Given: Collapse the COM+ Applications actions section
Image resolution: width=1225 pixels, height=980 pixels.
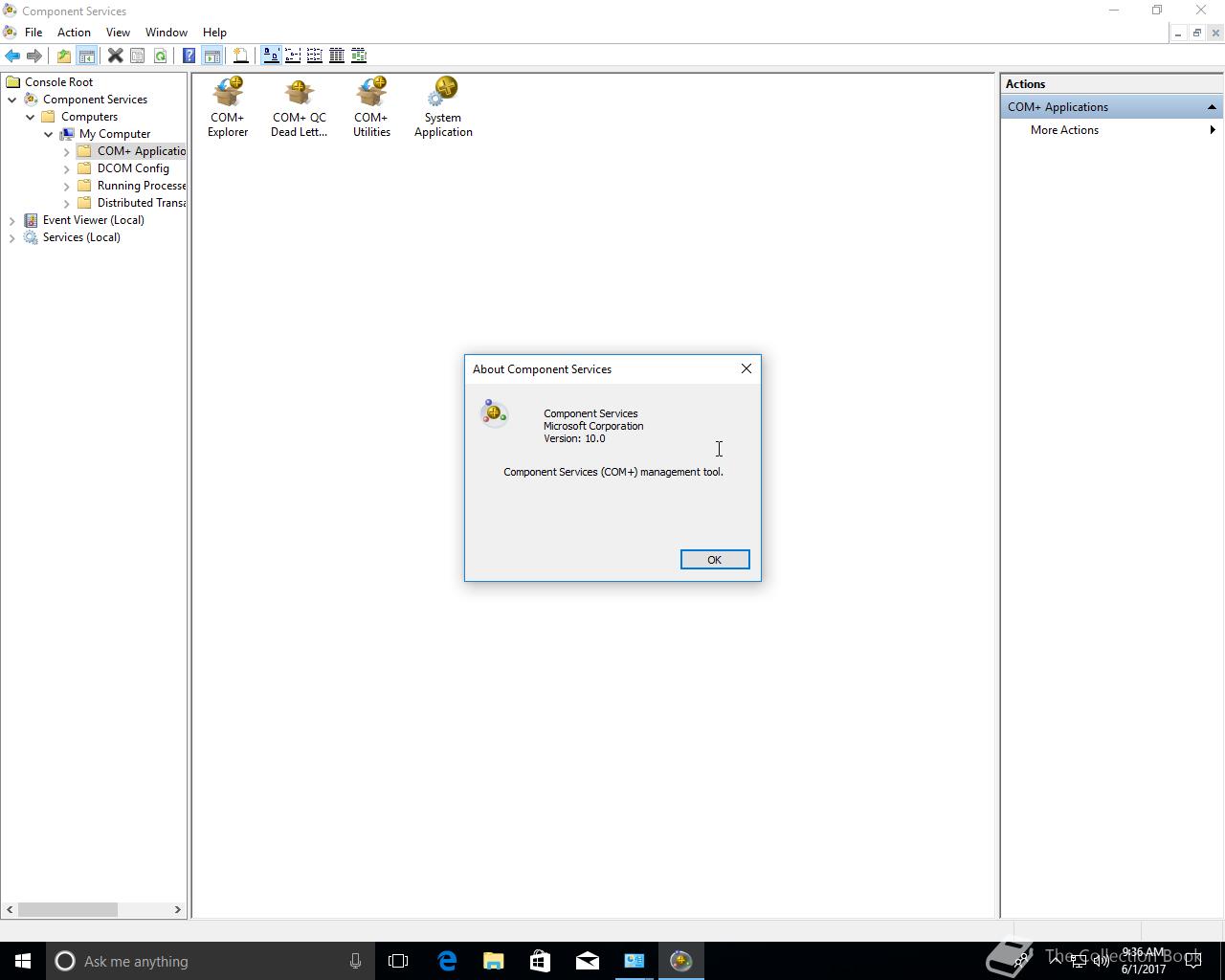Looking at the screenshot, I should click(x=1212, y=107).
